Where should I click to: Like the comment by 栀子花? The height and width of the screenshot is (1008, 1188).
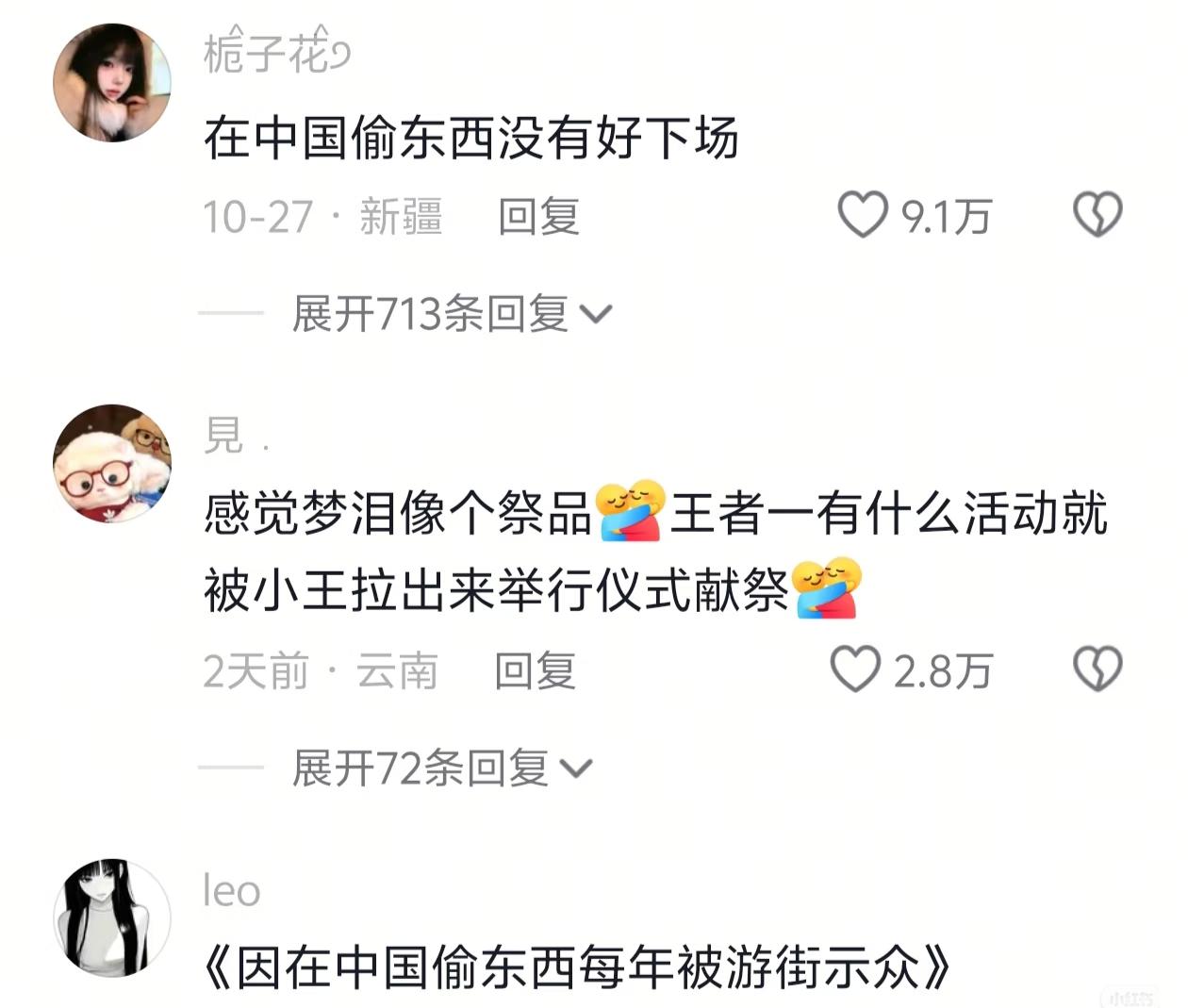pos(863,215)
